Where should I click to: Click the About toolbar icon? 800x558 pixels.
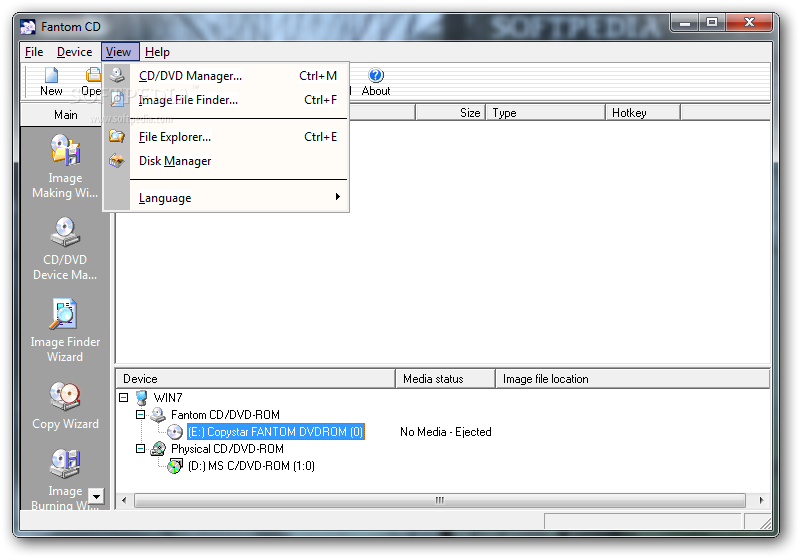point(376,75)
